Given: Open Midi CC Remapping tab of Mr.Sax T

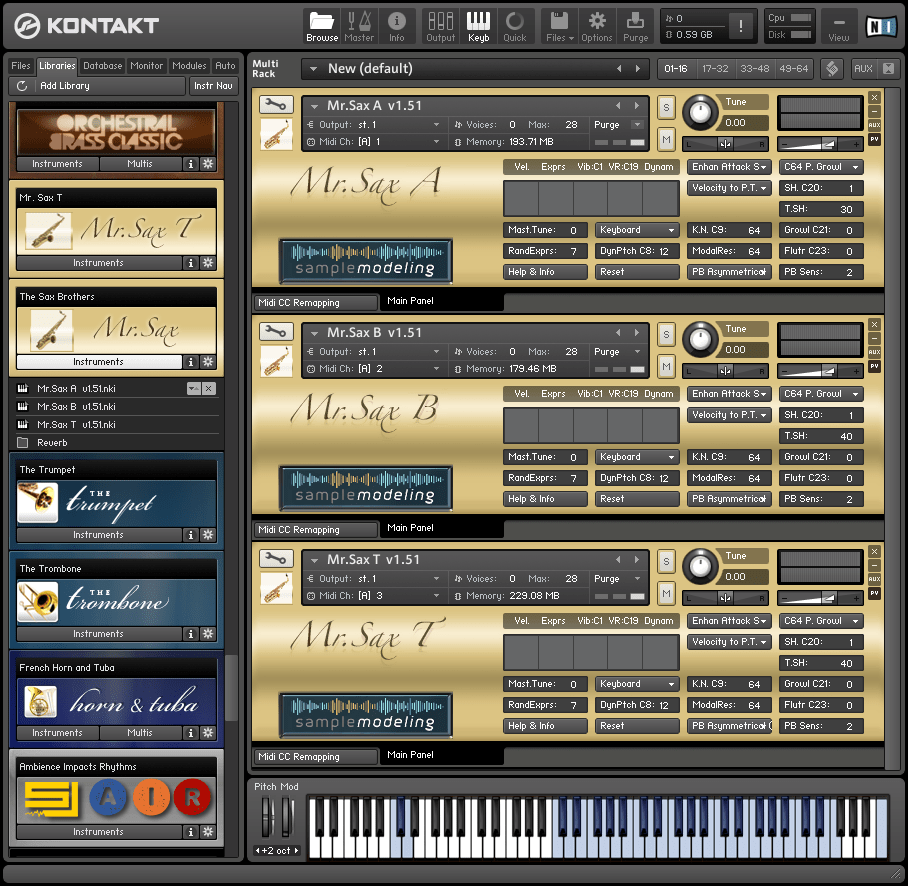Looking at the screenshot, I should tap(316, 757).
